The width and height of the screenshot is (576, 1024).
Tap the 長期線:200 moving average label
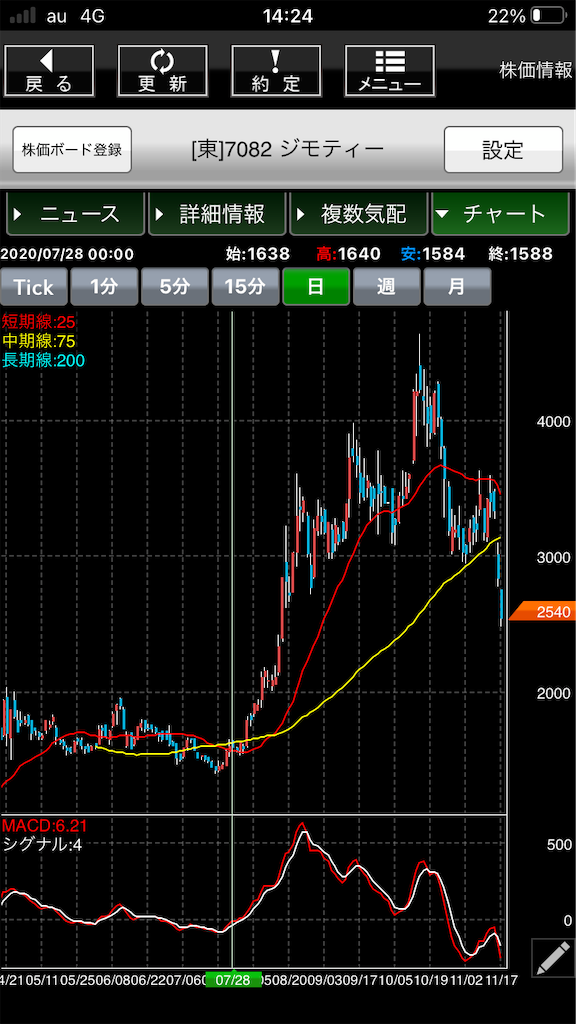click(43, 359)
